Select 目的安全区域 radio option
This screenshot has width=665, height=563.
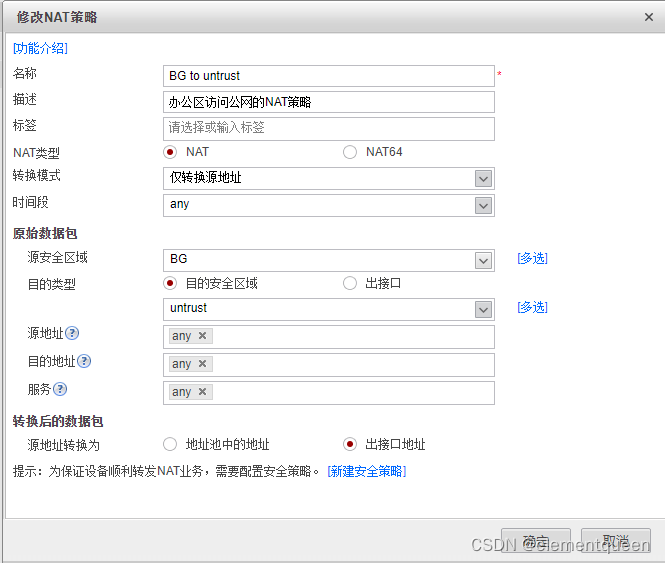pos(170,283)
